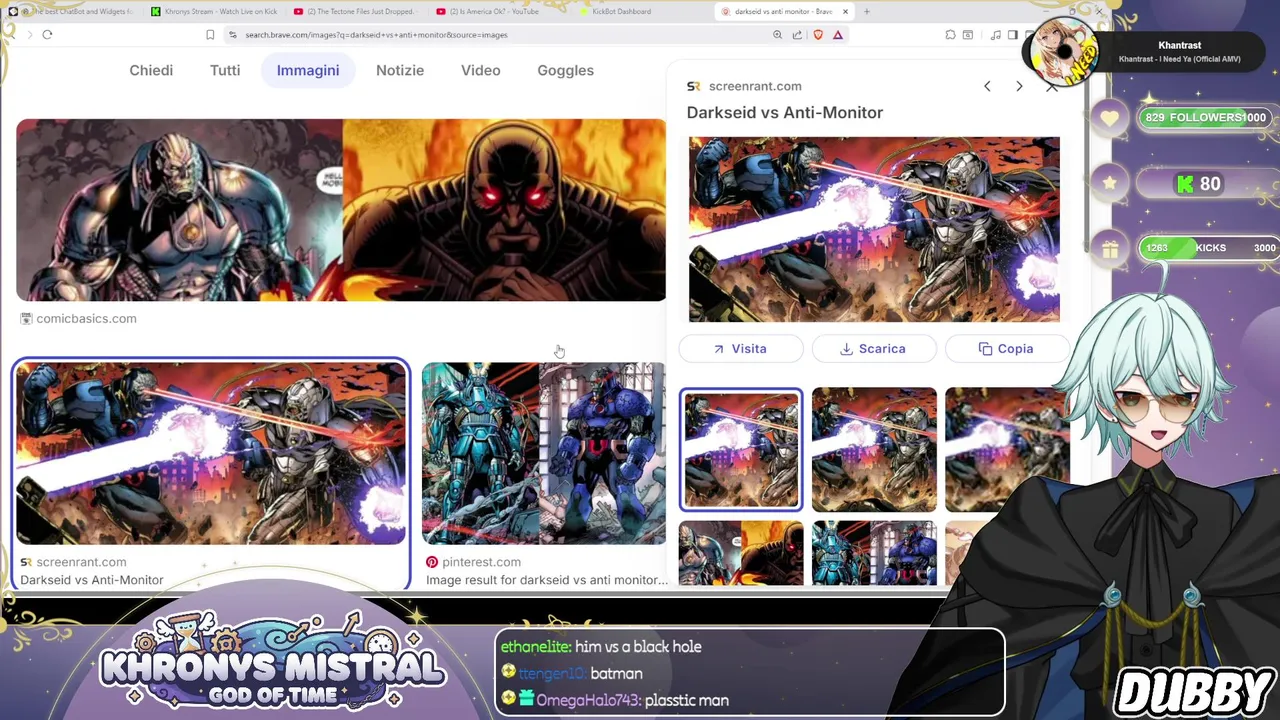Open the extensions puzzle icon
Viewport: 1280px width, 720px height.
(950, 35)
